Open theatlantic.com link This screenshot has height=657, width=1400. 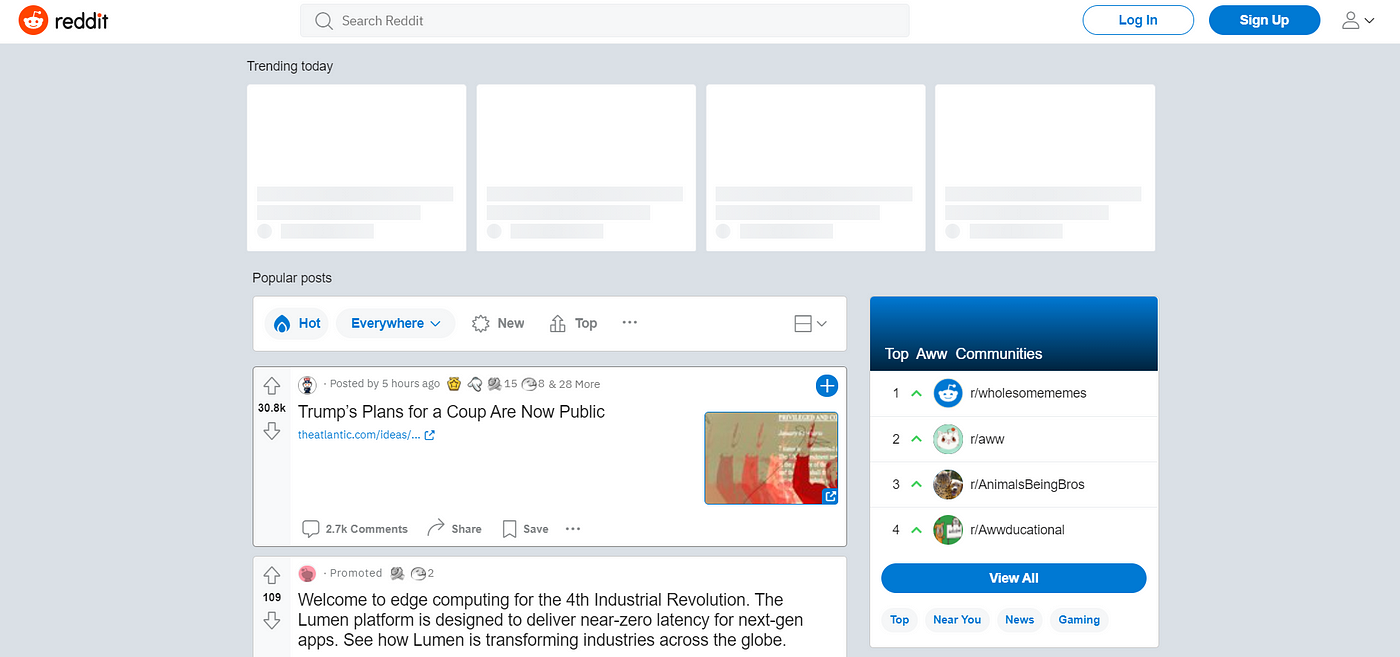coord(366,435)
